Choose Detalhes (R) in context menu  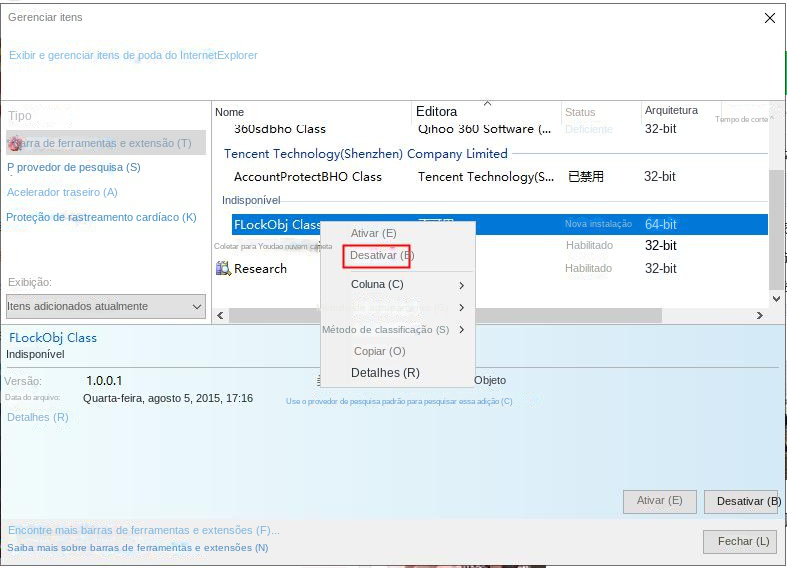(x=385, y=373)
